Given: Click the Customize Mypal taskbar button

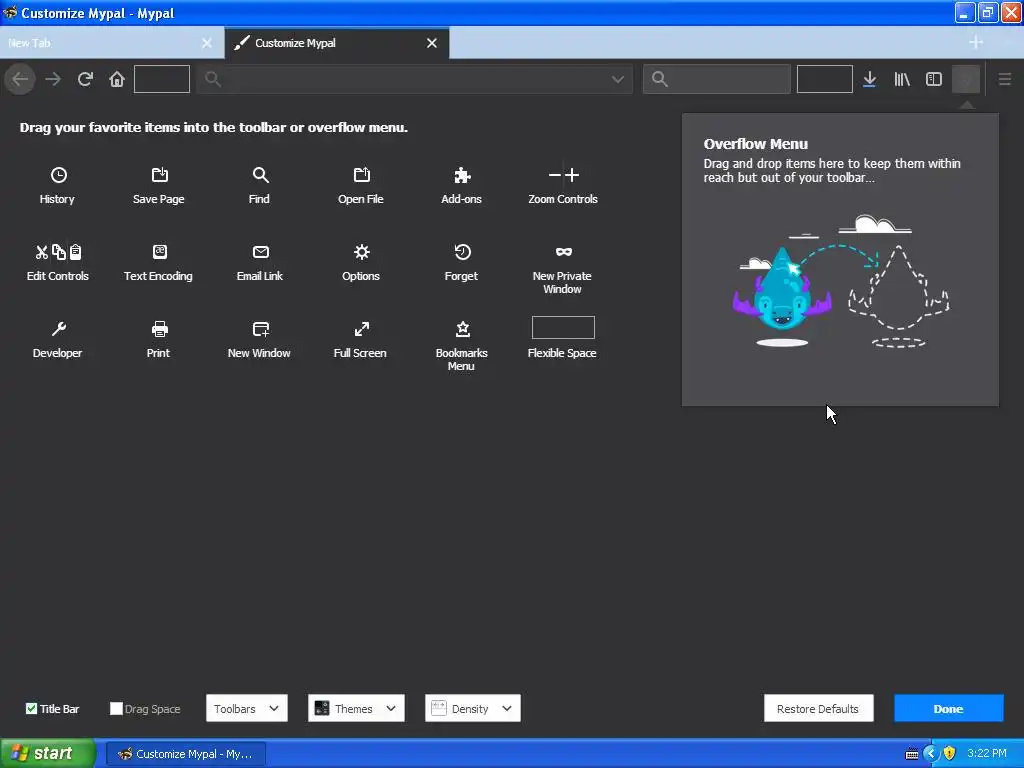Looking at the screenshot, I should pyautogui.click(x=186, y=754).
